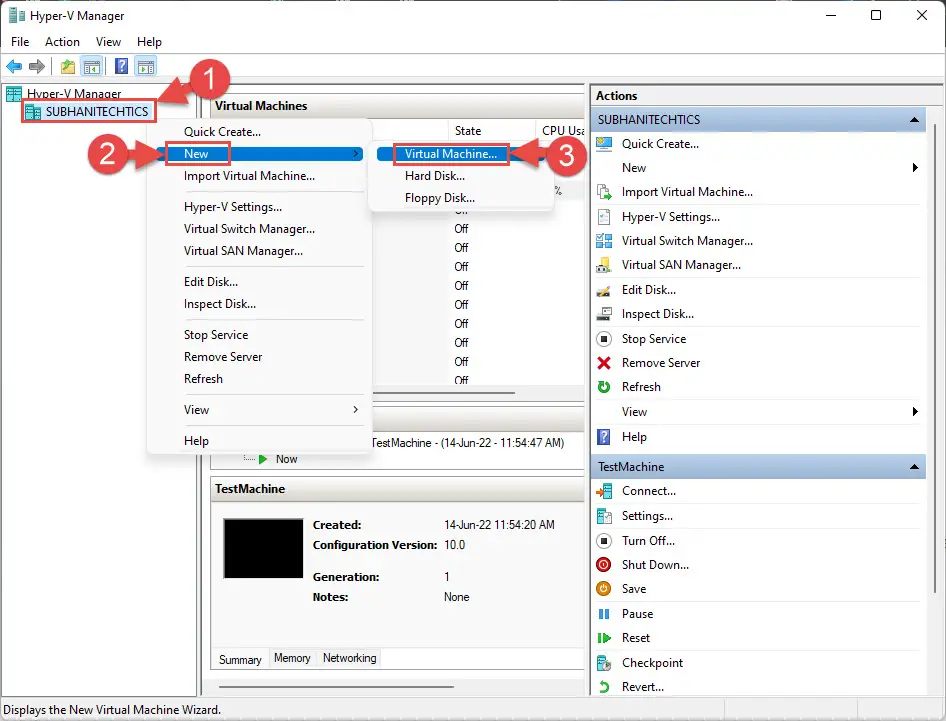Viewport: 946px width, 721px height.
Task: Open the File menu
Action: pyautogui.click(x=20, y=42)
